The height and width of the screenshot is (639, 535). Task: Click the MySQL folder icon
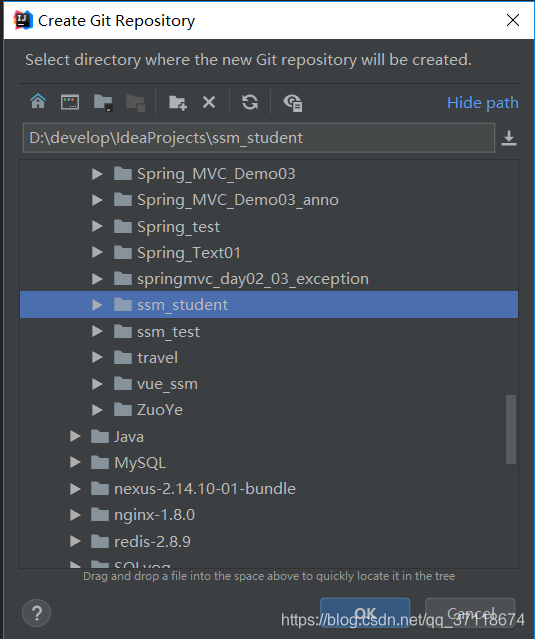99,463
